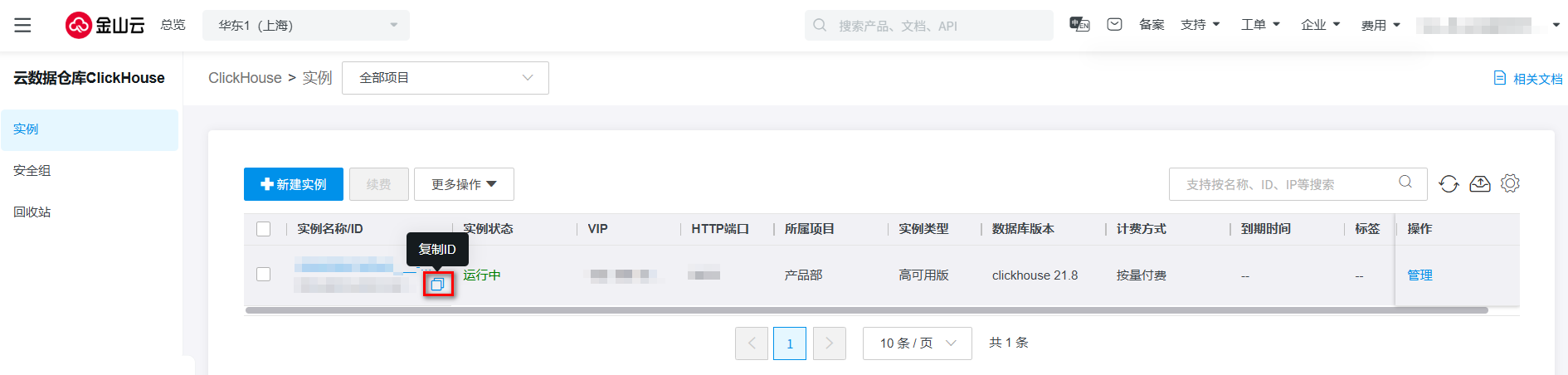The image size is (1568, 375).
Task: Expand the 工单 menu
Action: point(1260,25)
